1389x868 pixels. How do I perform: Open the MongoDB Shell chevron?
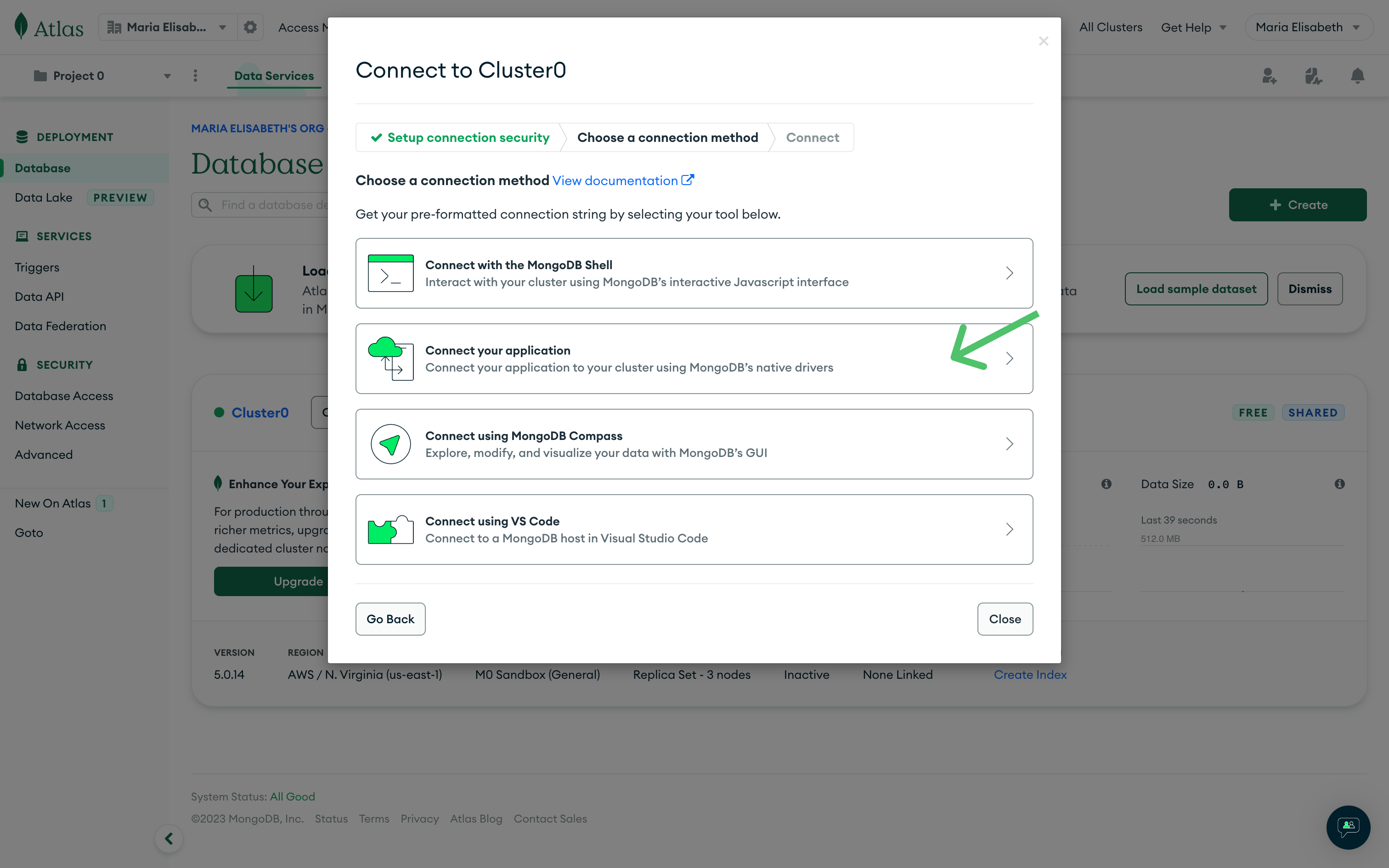point(1010,273)
